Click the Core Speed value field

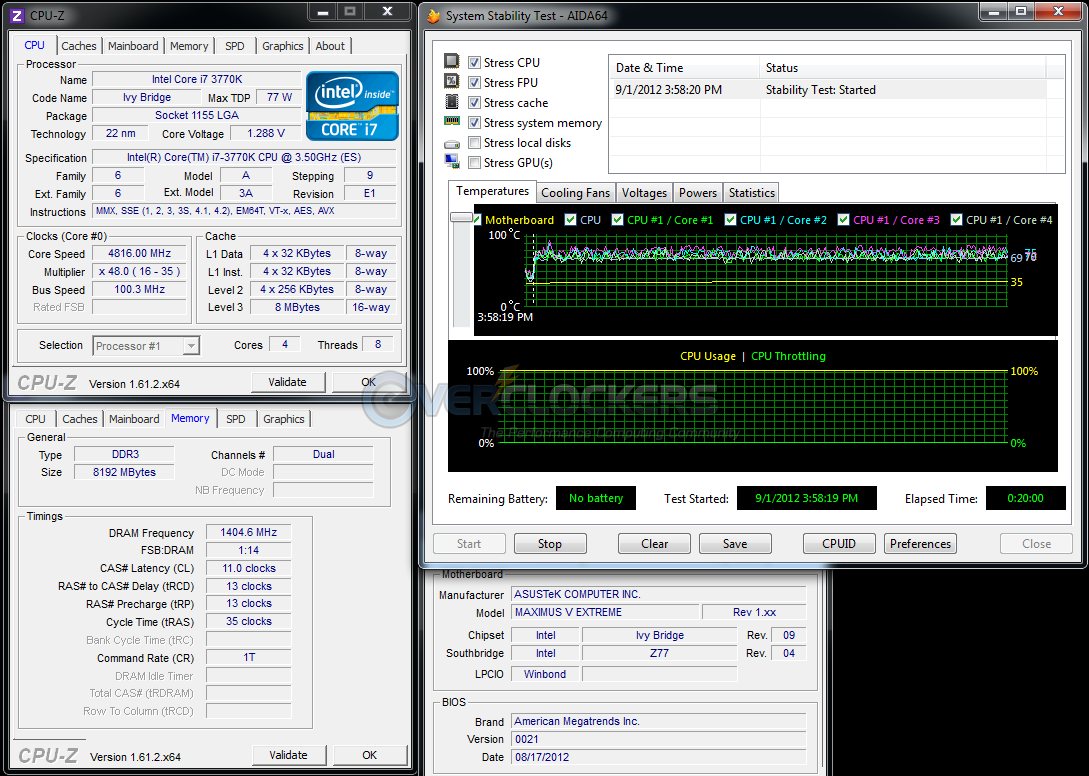click(141, 254)
